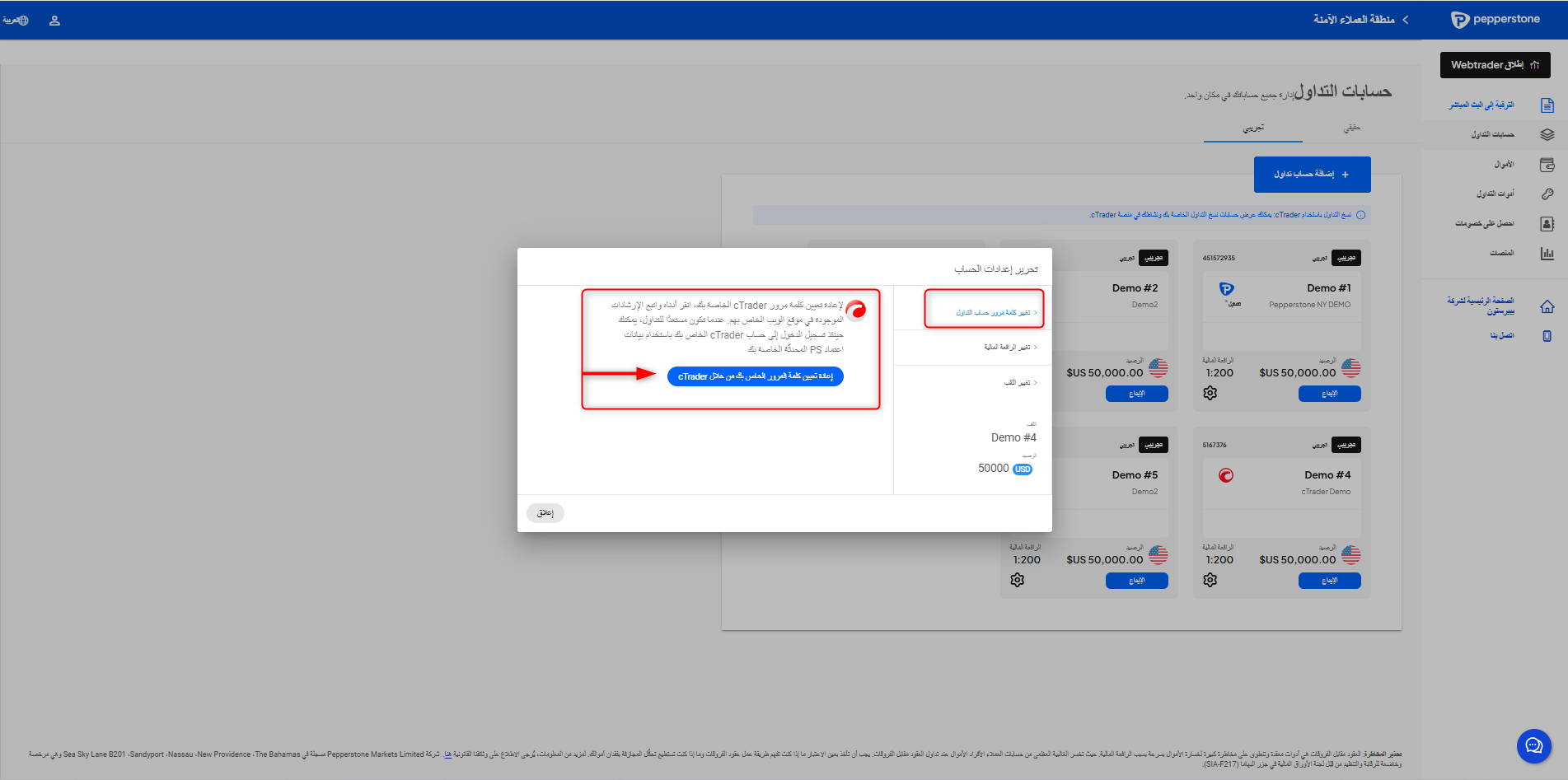Click the US flag on the Demo #1 card
The height and width of the screenshot is (780, 1568).
(1350, 368)
